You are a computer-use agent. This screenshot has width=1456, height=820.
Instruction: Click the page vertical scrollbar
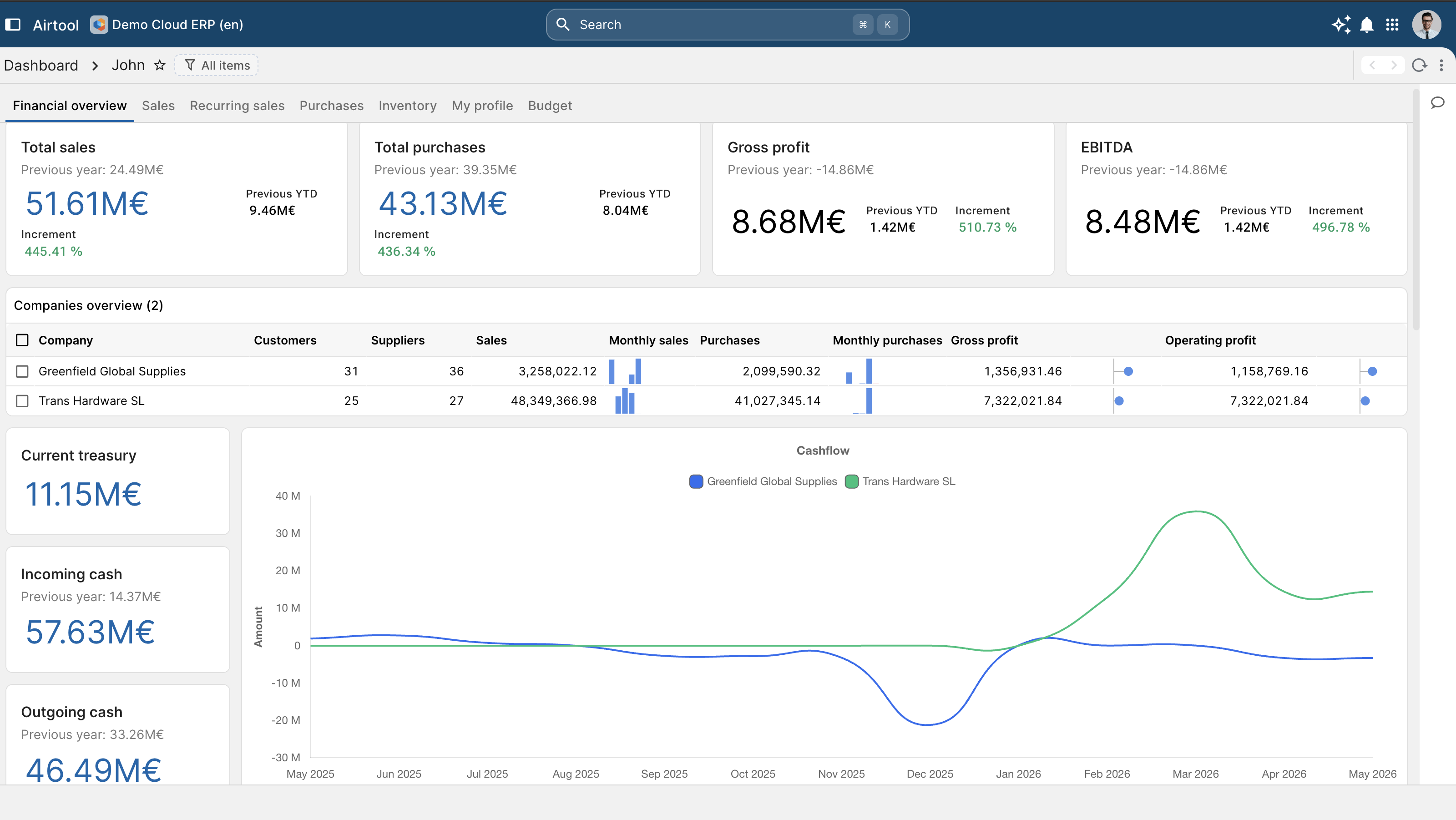tap(1416, 209)
